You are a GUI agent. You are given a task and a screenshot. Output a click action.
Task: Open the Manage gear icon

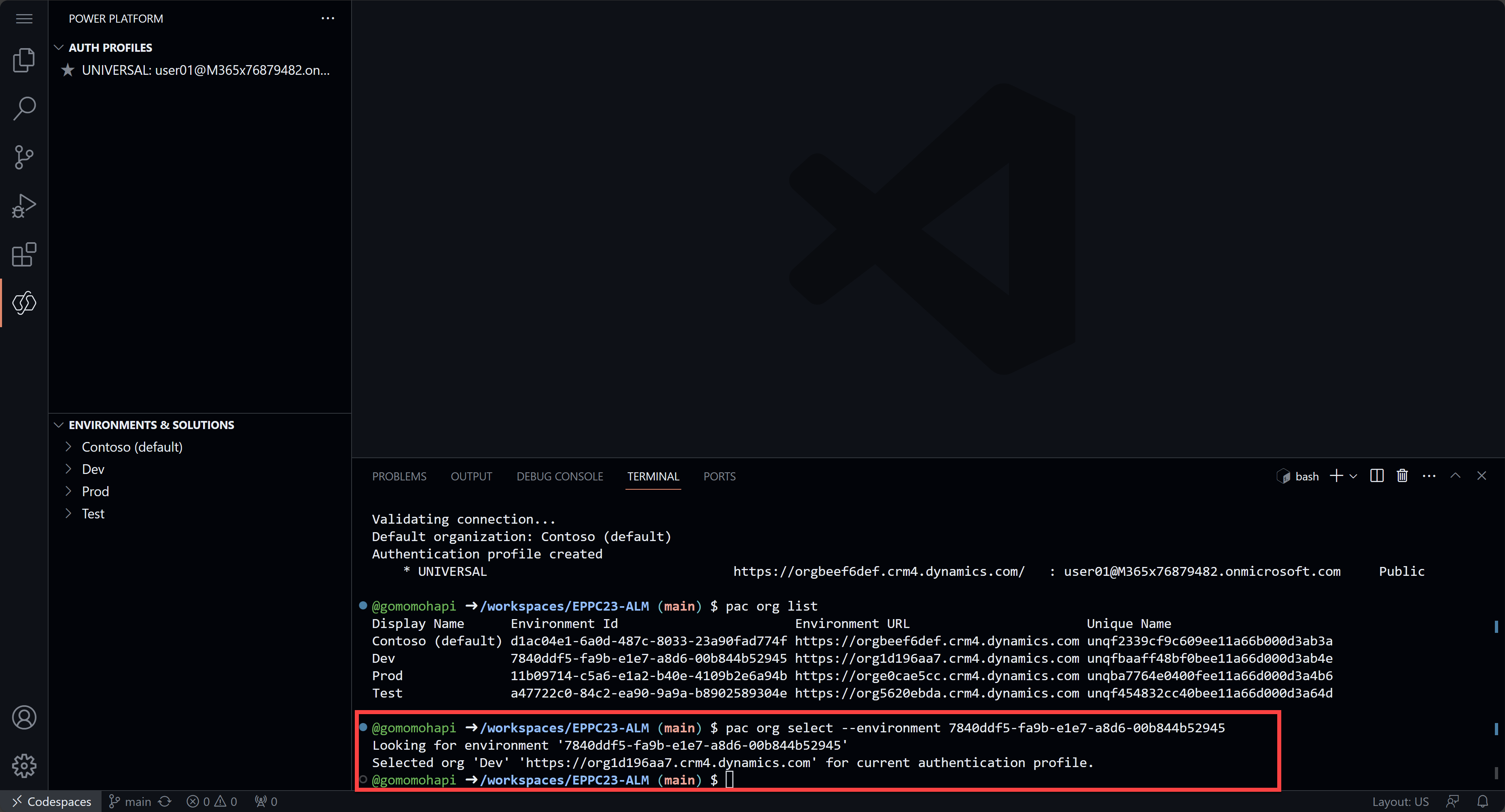[x=24, y=765]
